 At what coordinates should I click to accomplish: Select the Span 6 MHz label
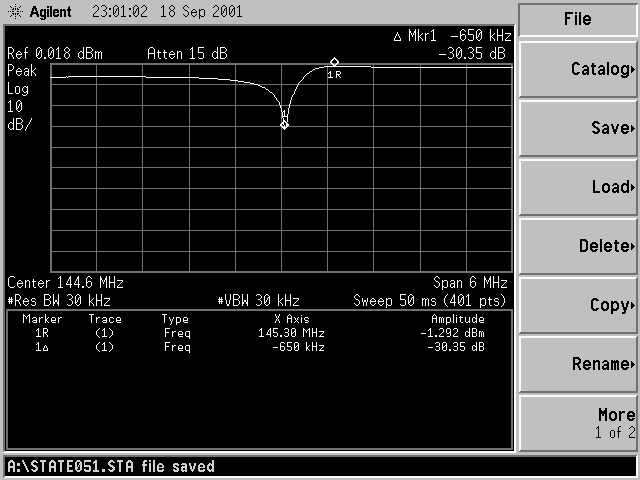pyautogui.click(x=470, y=283)
